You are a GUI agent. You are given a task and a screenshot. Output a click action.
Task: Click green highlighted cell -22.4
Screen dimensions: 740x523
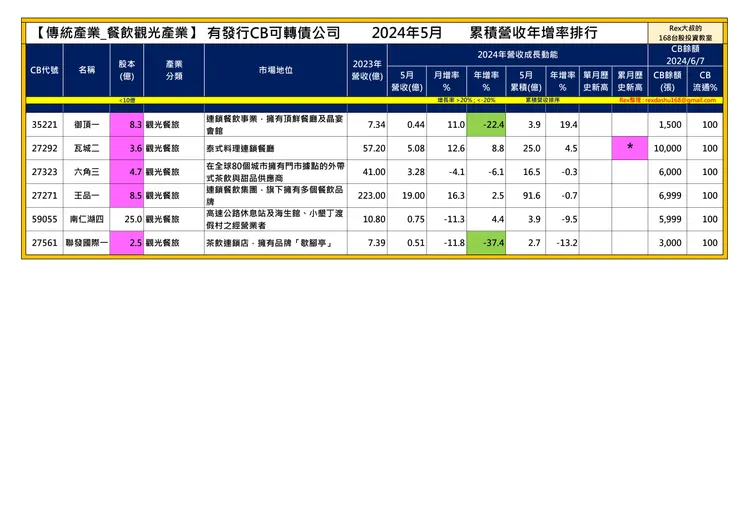click(486, 125)
